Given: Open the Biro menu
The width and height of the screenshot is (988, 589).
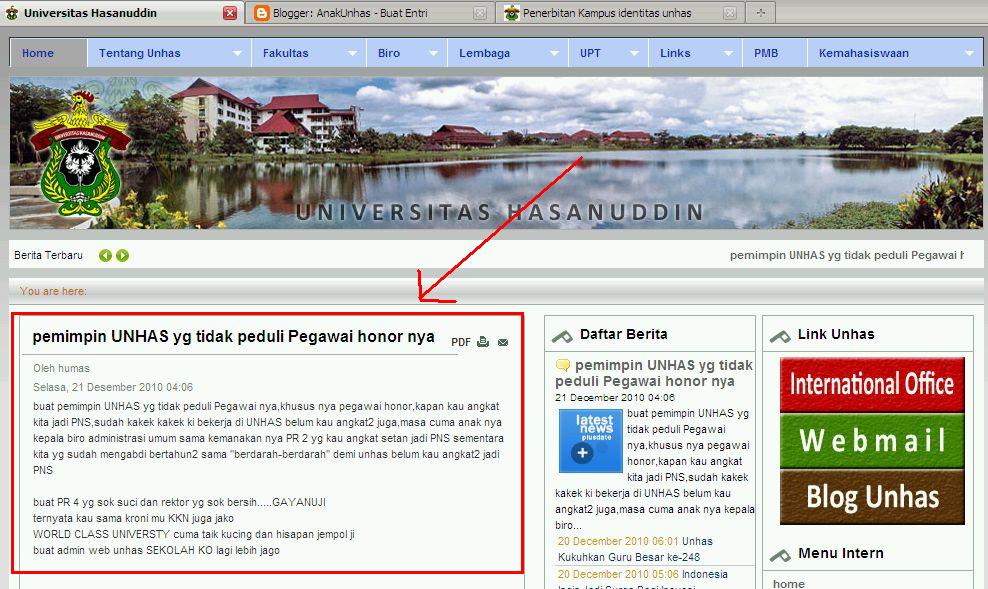Looking at the screenshot, I should click(406, 53).
